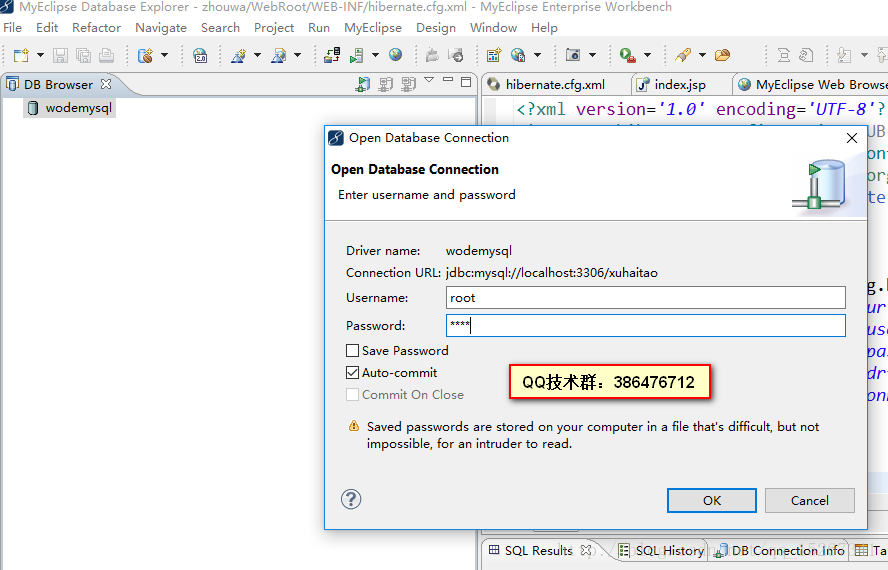Screen dimensions: 888x570
Task: Click second grayed connection icon in DB Browser header
Action: 408,84
